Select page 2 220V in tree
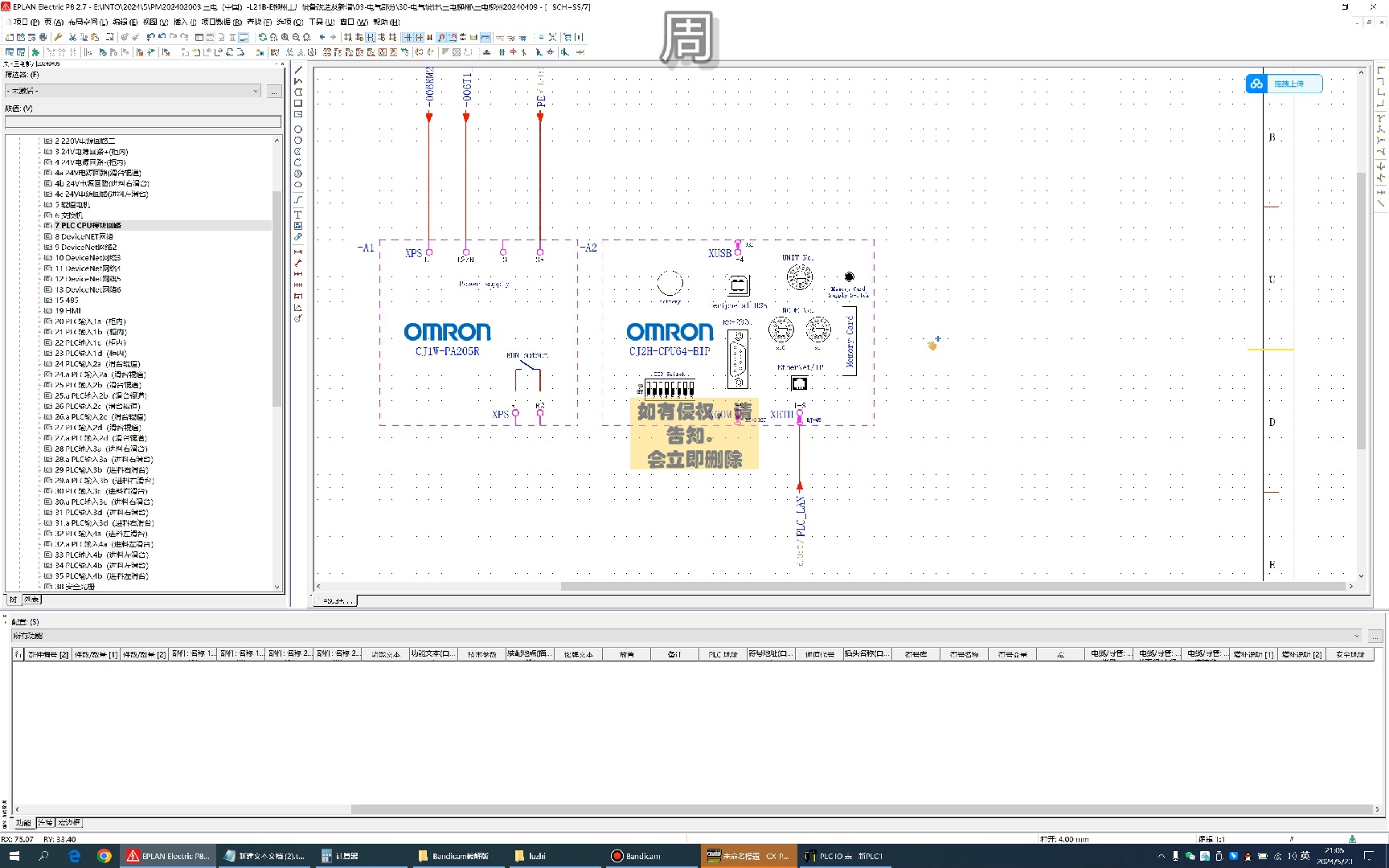This screenshot has width=1389, height=868. tap(85, 141)
